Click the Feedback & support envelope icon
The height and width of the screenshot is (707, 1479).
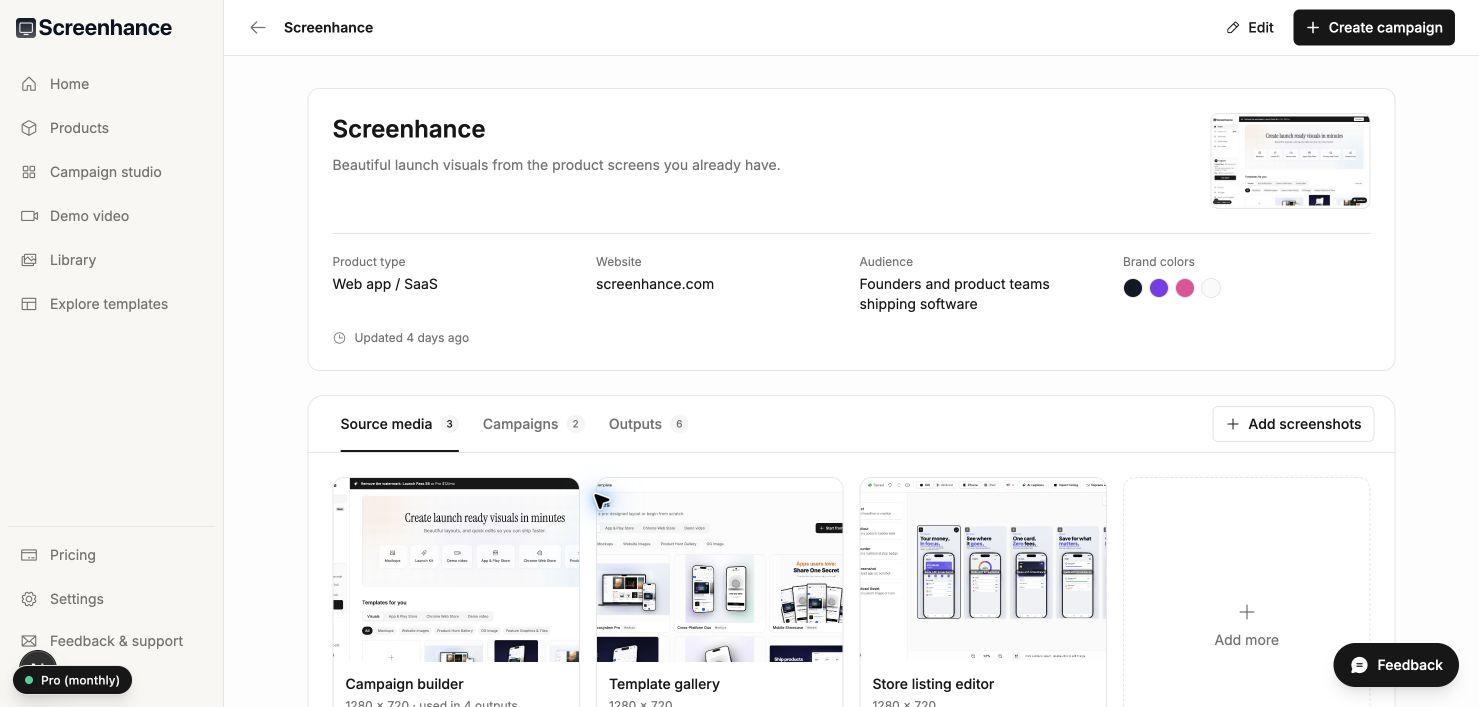click(29, 641)
